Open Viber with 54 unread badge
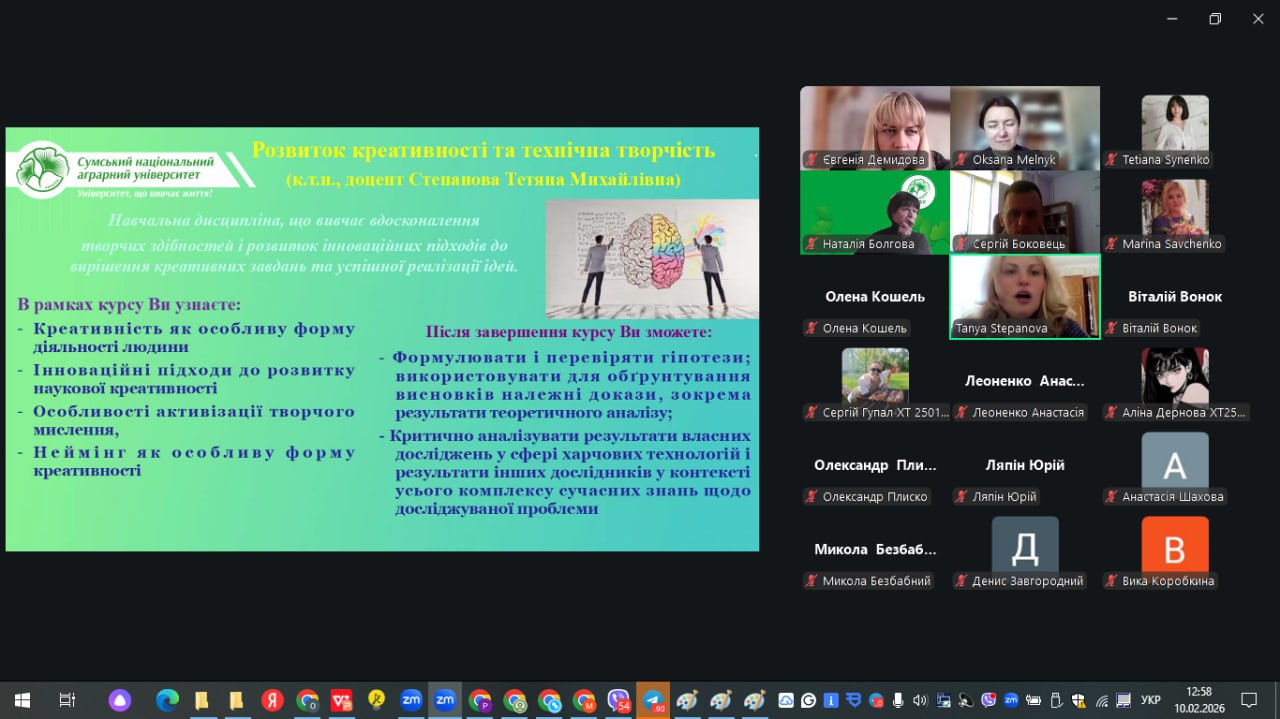This screenshot has height=719, width=1280. tap(618, 700)
